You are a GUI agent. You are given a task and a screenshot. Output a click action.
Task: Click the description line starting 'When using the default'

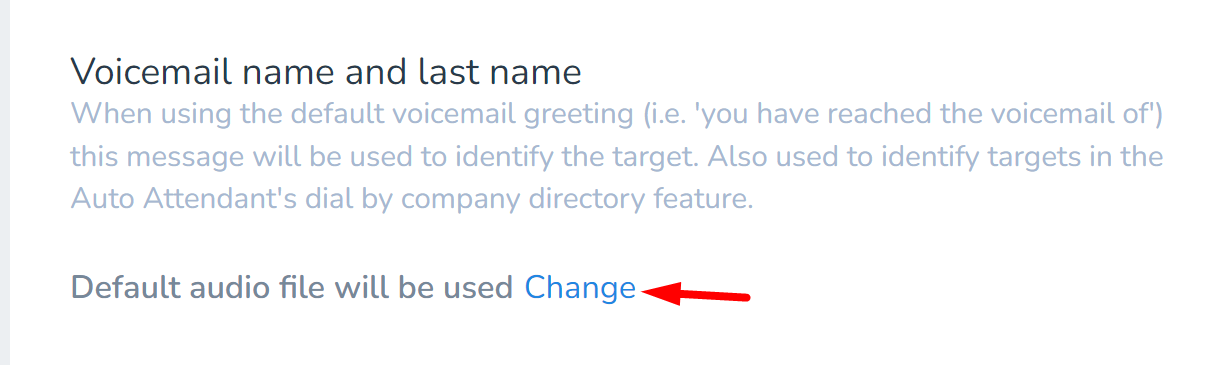pos(616,114)
